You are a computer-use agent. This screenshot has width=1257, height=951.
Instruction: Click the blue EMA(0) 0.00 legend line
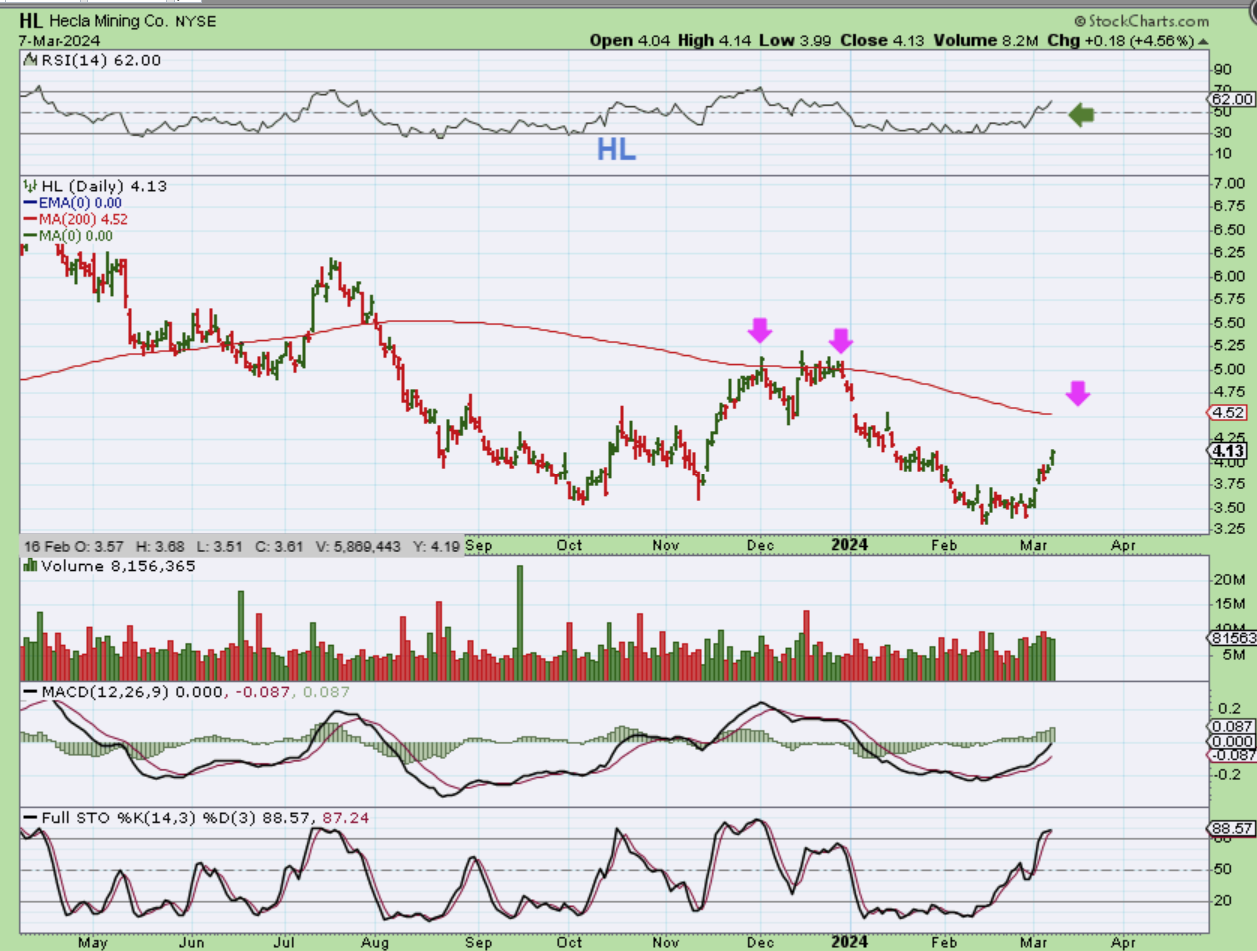(71, 202)
